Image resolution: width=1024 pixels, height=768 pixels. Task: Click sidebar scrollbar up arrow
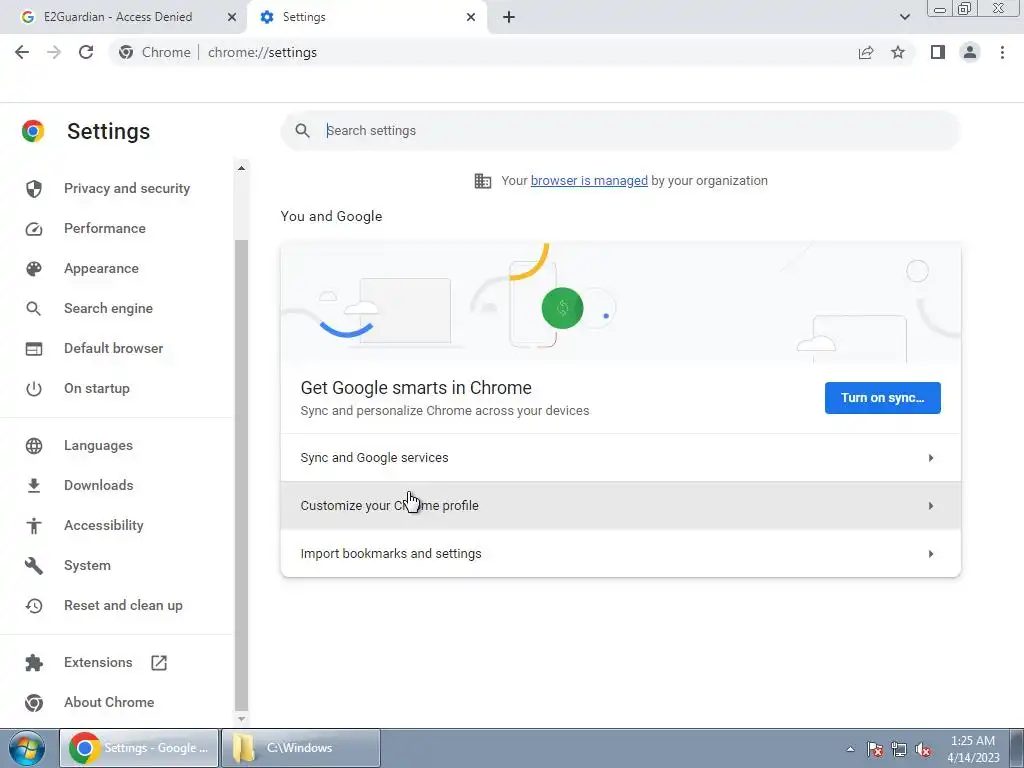(x=241, y=168)
